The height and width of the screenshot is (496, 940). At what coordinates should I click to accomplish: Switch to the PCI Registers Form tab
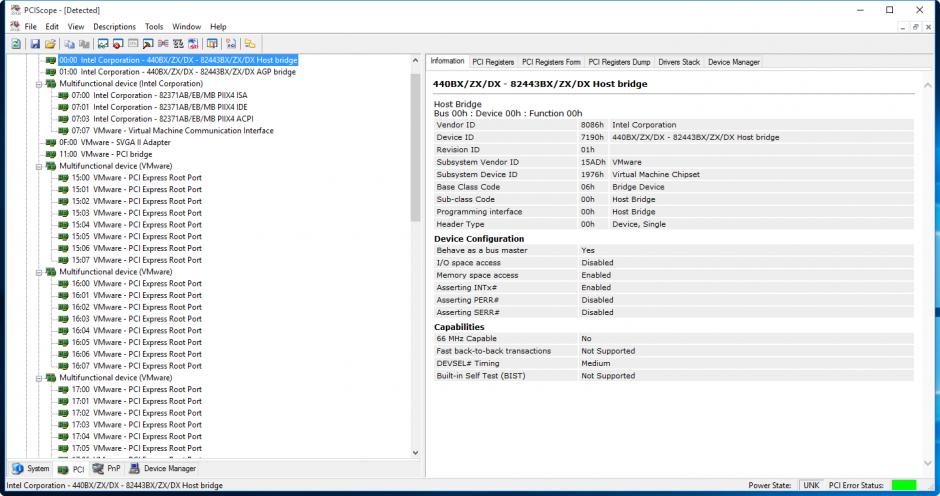551,62
